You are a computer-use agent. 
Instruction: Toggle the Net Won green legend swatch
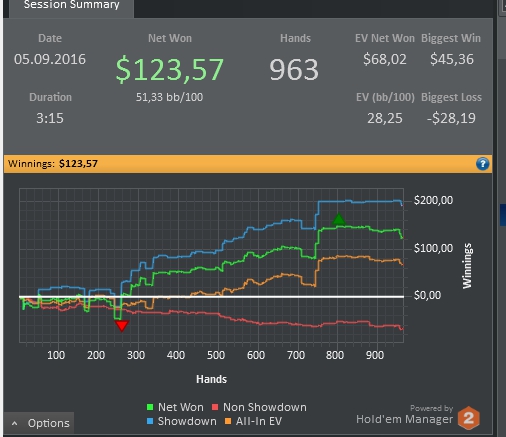pos(150,407)
